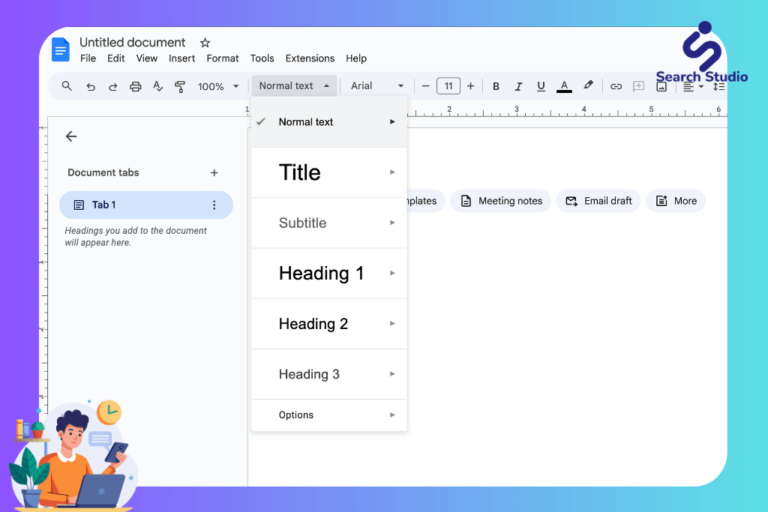768x512 pixels.
Task: Open the text color picker
Action: point(564,86)
